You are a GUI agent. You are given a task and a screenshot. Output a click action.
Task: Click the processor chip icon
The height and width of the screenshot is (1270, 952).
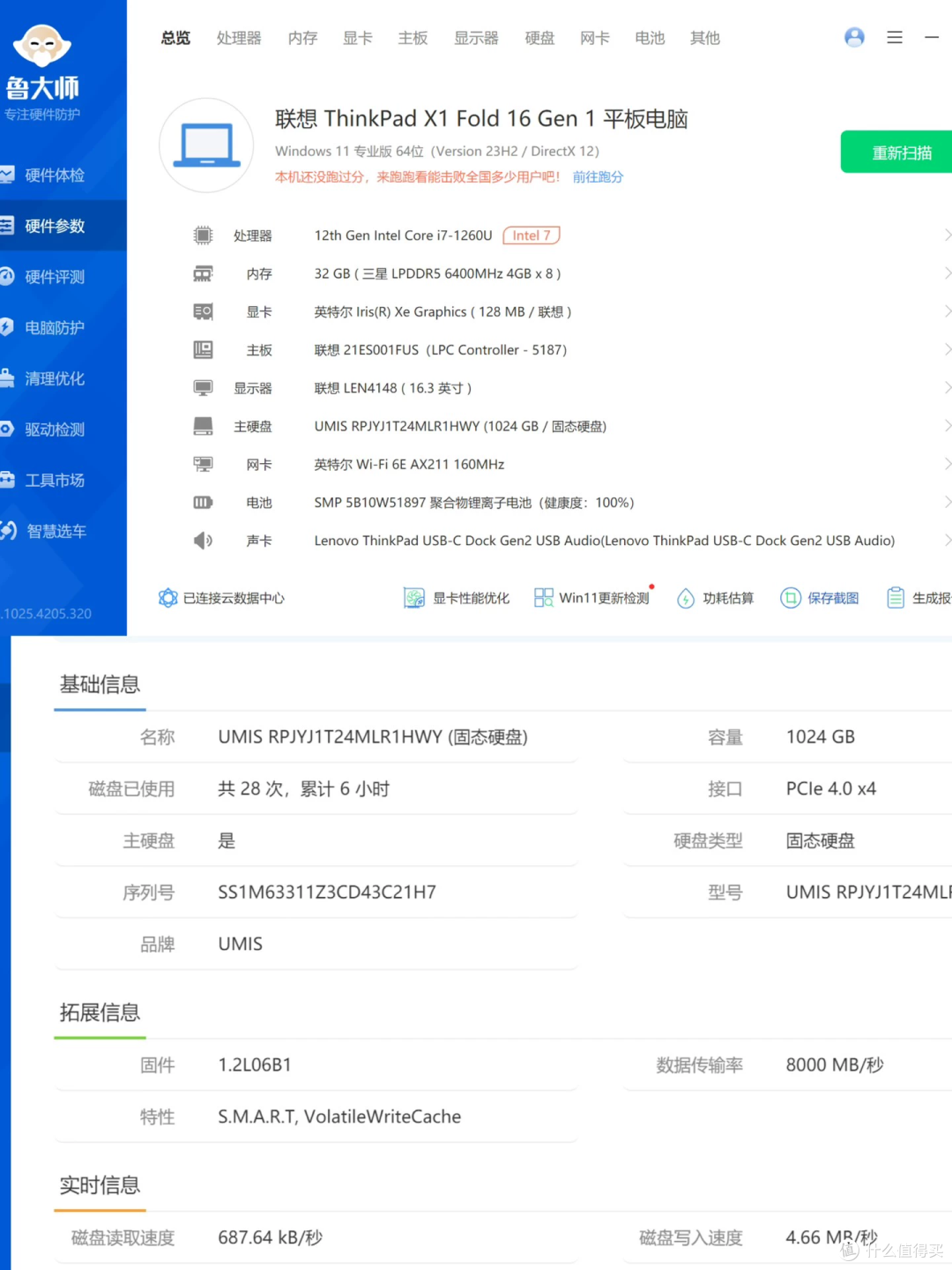click(204, 235)
